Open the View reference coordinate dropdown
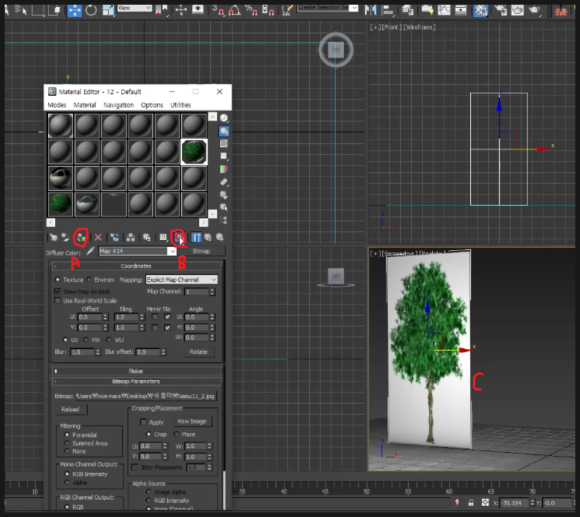The width and height of the screenshot is (580, 517). [135, 8]
